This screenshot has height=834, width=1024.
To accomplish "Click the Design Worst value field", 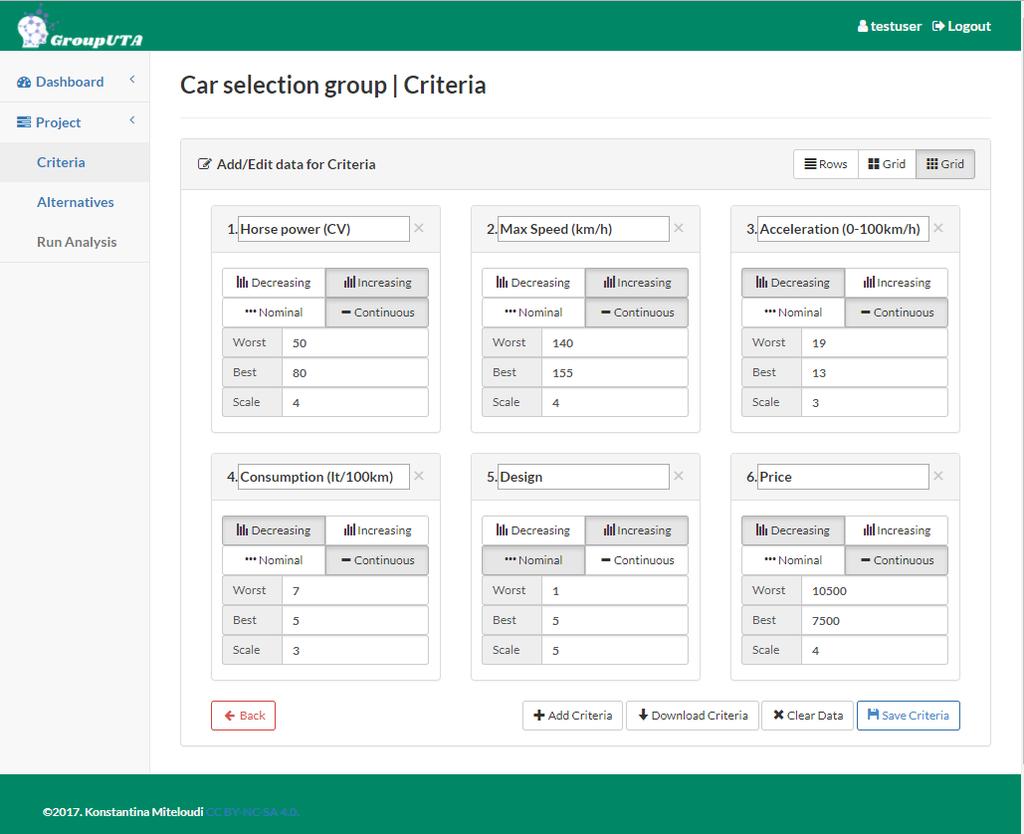I will click(x=615, y=590).
